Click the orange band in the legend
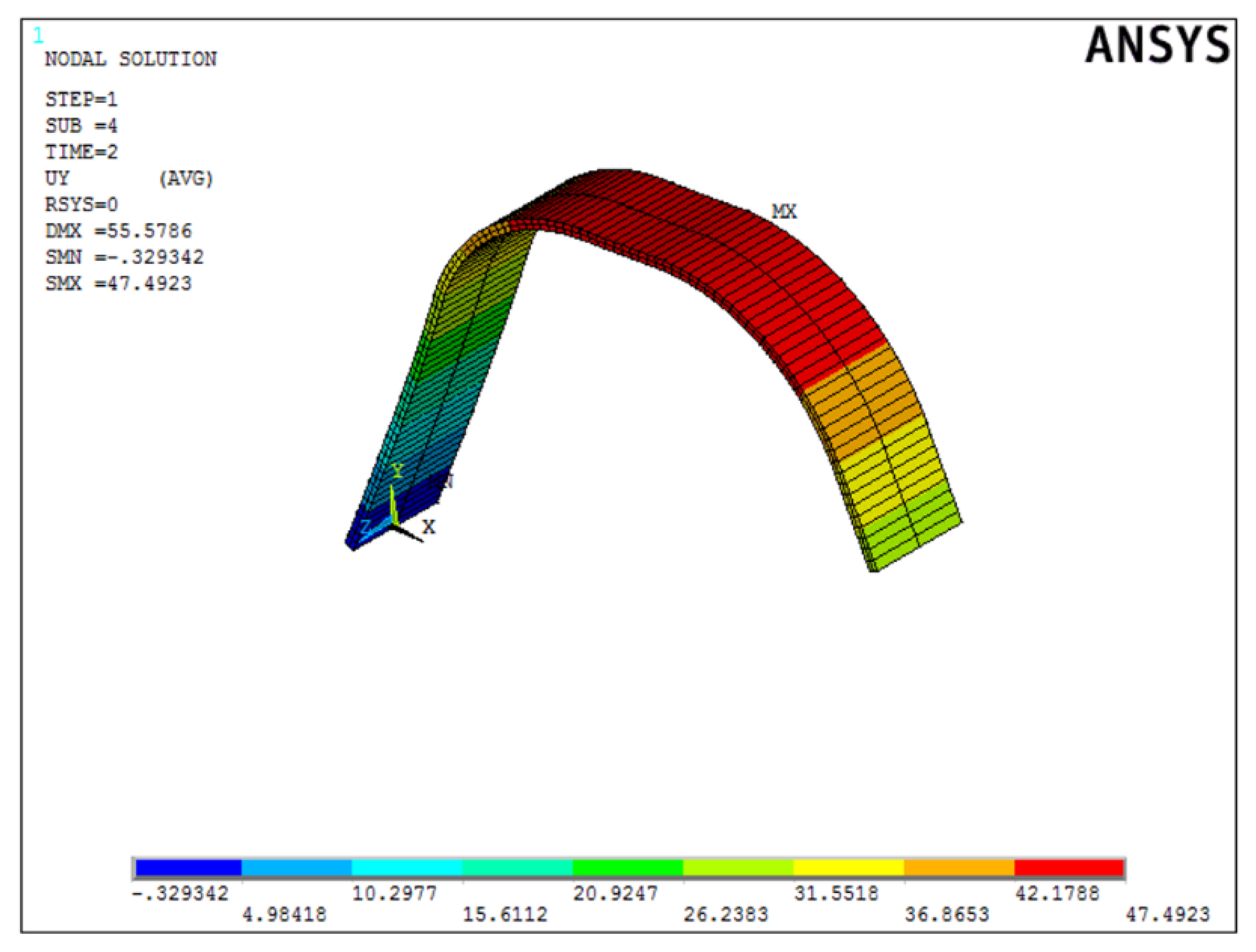The width and height of the screenshot is (1256, 952). [959, 868]
